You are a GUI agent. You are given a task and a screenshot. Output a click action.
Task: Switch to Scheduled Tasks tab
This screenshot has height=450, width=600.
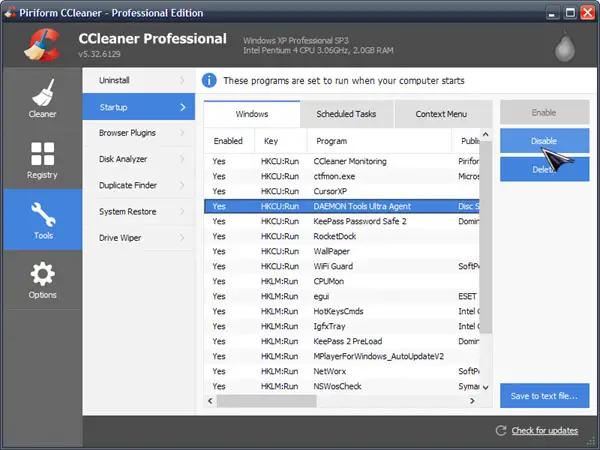coord(346,114)
